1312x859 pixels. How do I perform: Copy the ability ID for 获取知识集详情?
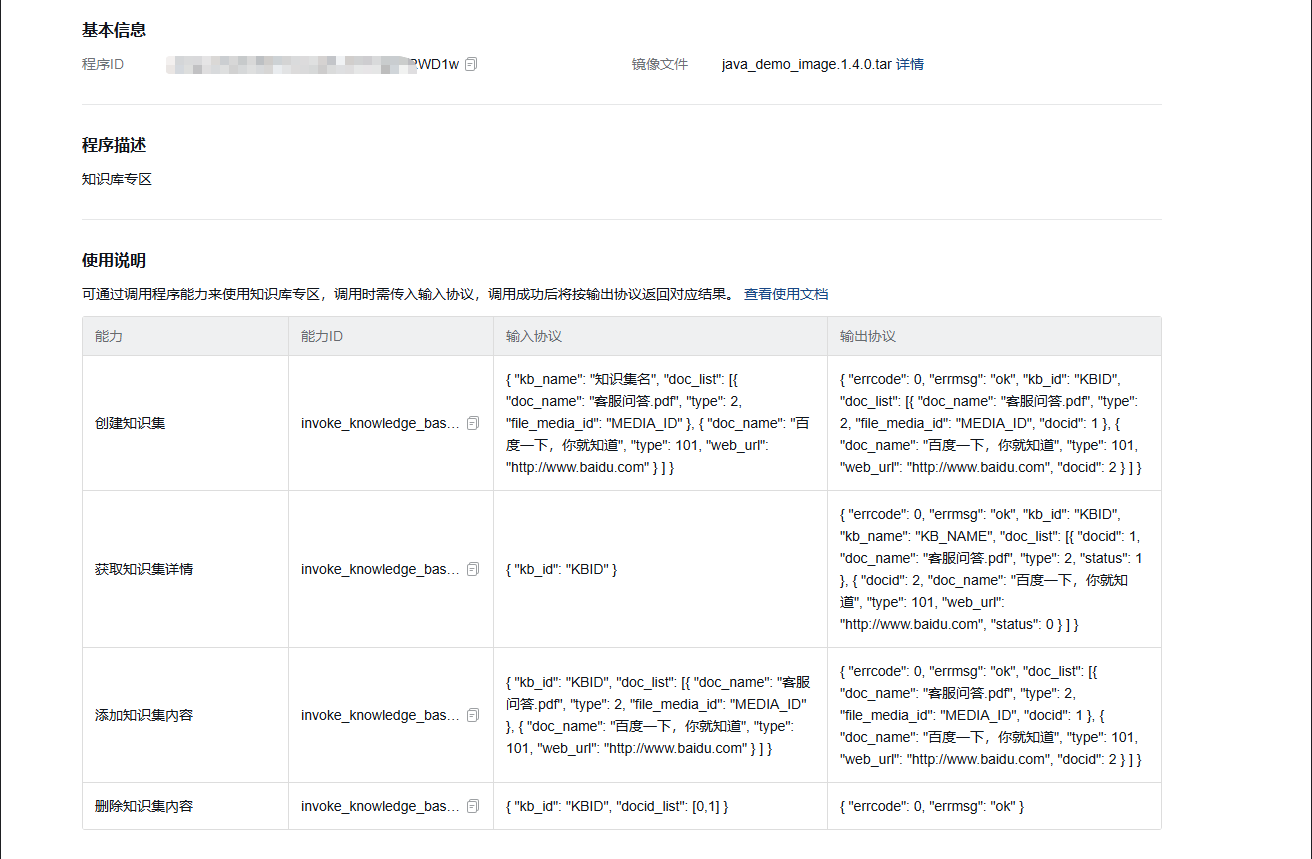point(473,569)
